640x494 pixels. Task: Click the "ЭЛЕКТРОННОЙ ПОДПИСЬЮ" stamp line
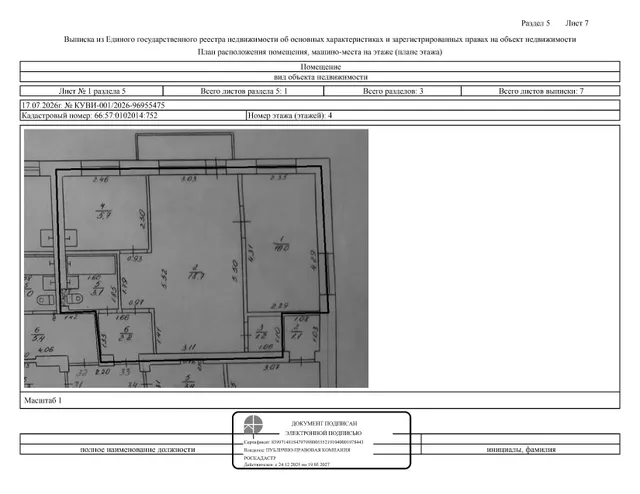323,433
